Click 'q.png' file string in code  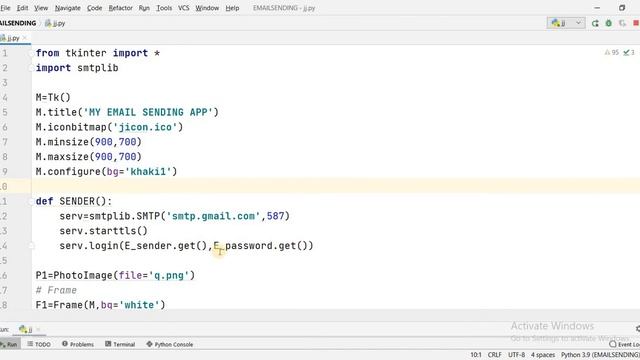(x=169, y=275)
